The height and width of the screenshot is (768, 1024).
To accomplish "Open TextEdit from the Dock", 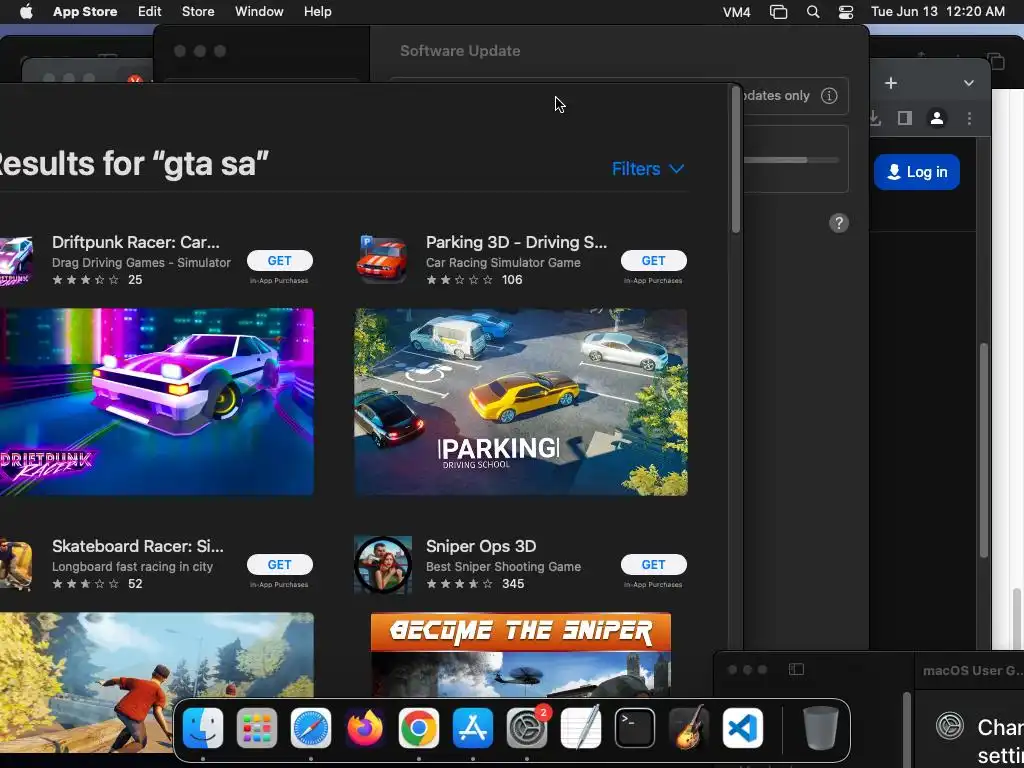I will tap(581, 728).
